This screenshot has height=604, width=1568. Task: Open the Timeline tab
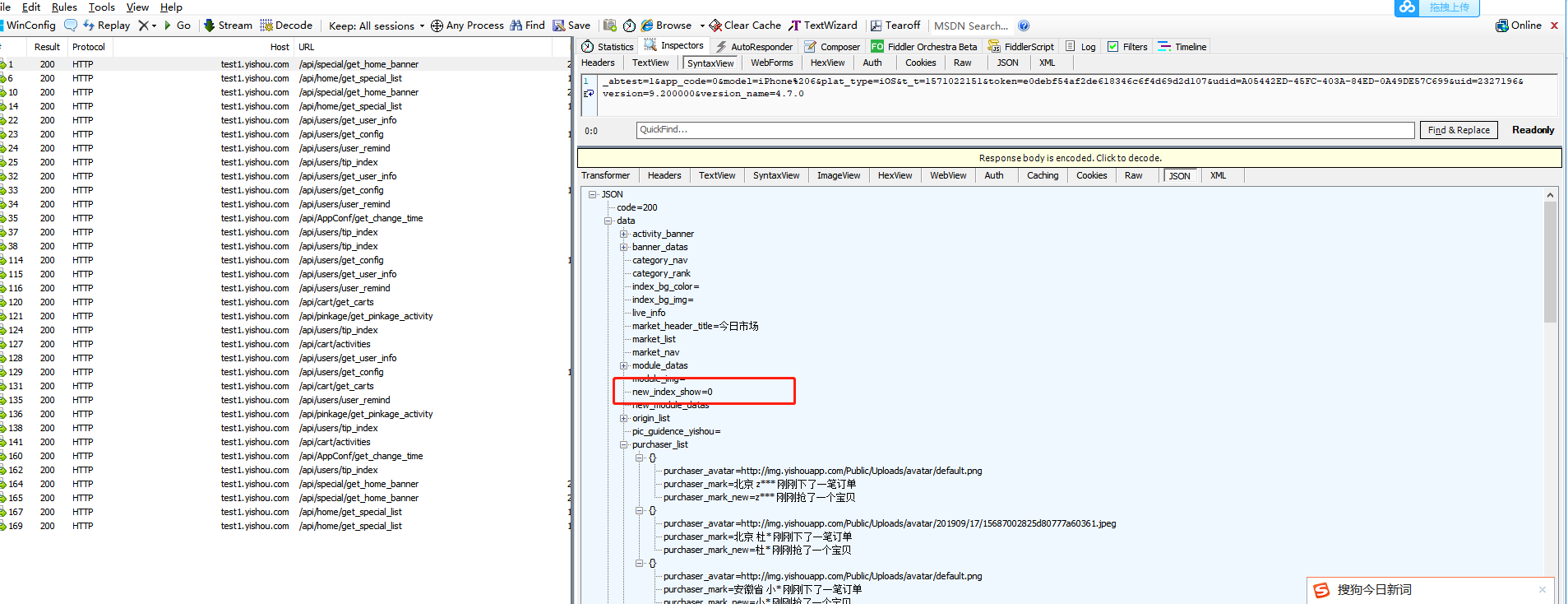click(x=1182, y=47)
